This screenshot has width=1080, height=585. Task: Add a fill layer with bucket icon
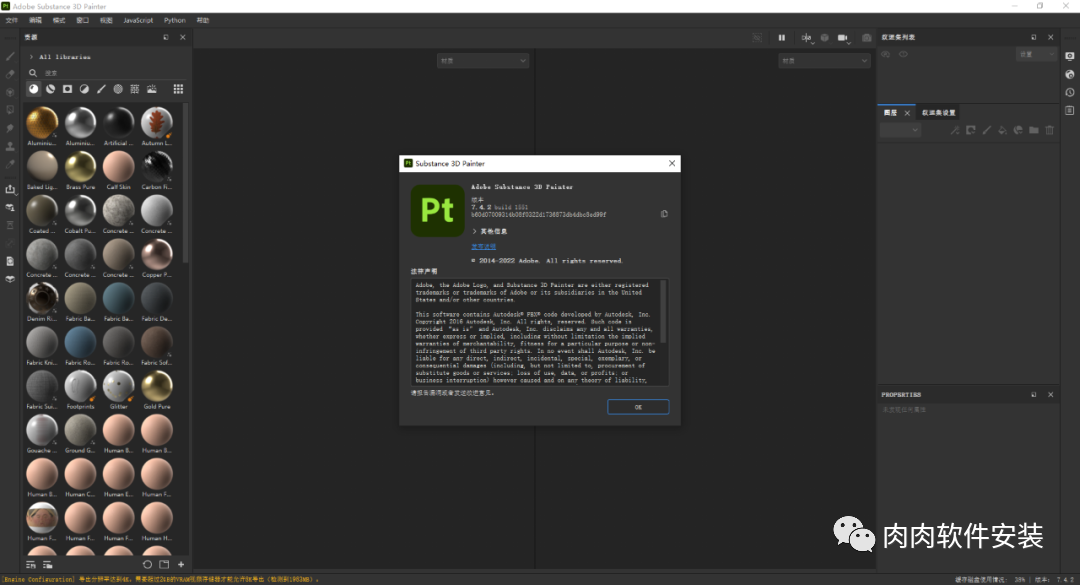coord(1002,130)
